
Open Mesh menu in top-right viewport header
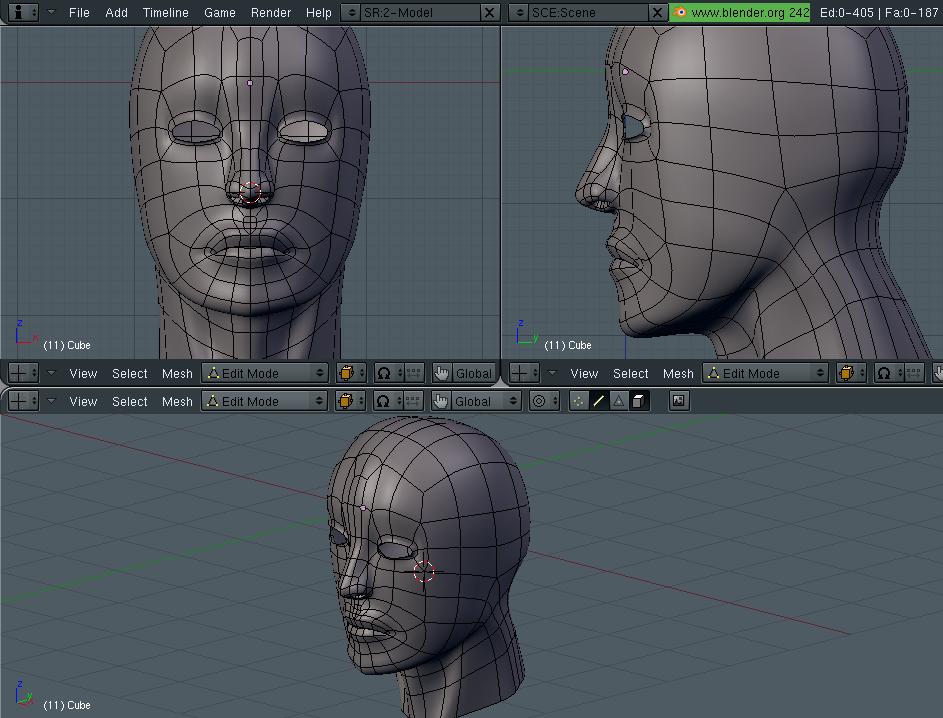[x=677, y=373]
